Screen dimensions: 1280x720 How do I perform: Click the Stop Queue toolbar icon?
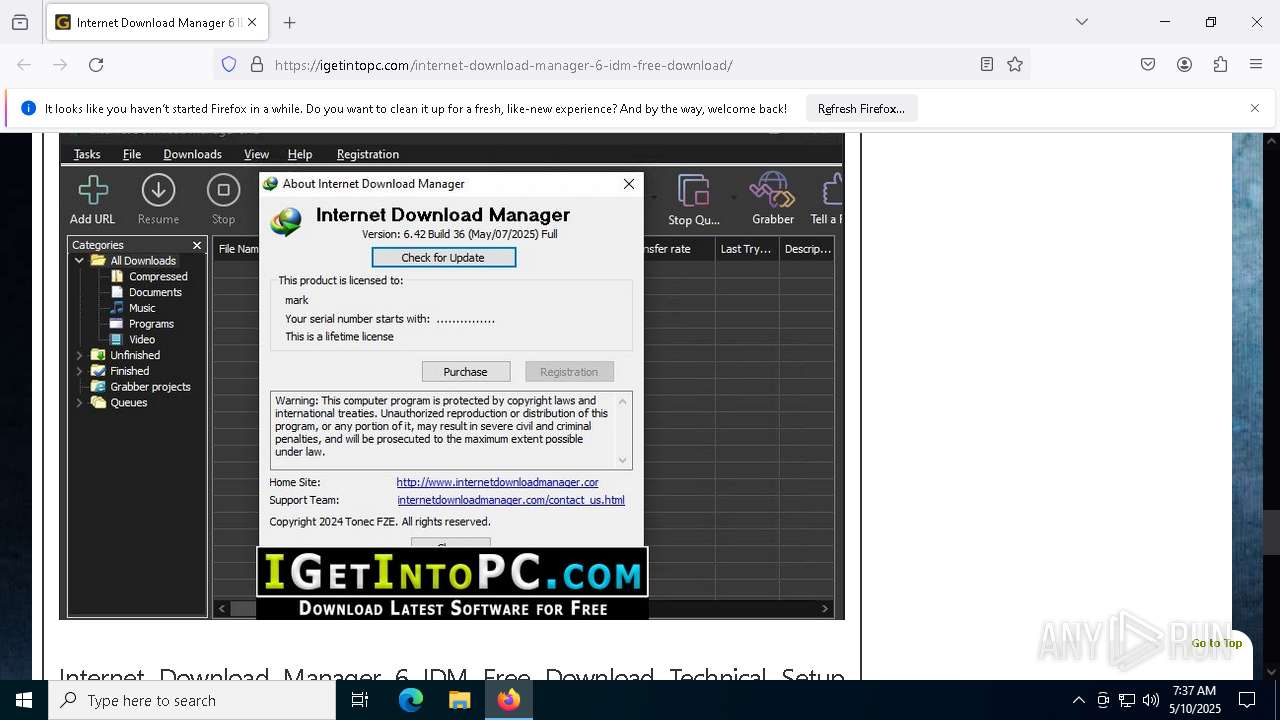(x=693, y=199)
